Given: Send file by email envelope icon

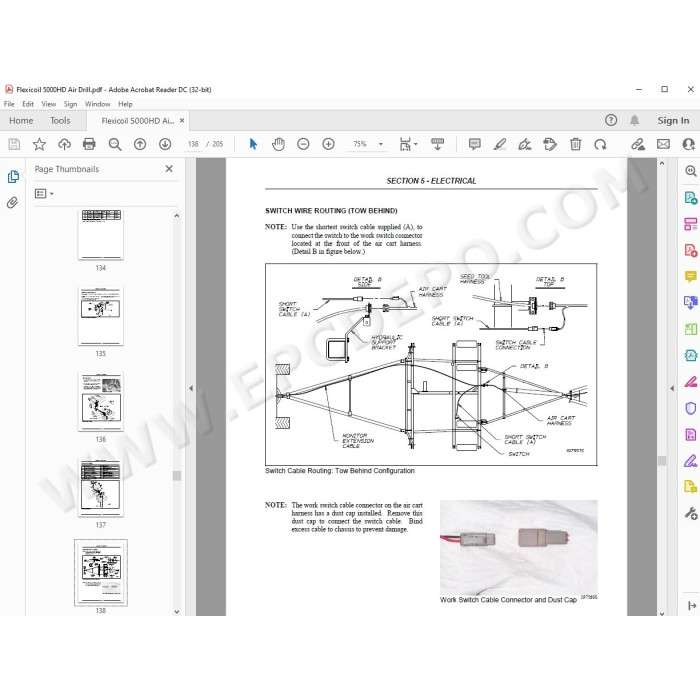Looking at the screenshot, I should (663, 144).
